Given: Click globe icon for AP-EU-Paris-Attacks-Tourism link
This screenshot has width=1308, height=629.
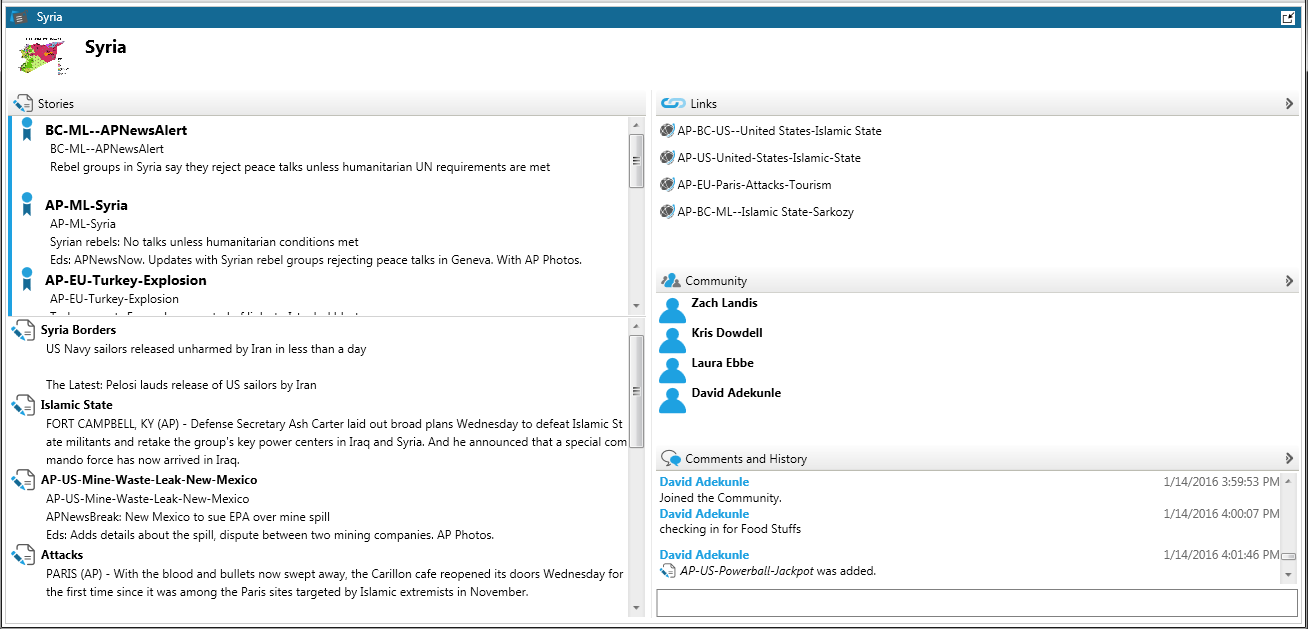Looking at the screenshot, I should point(667,185).
